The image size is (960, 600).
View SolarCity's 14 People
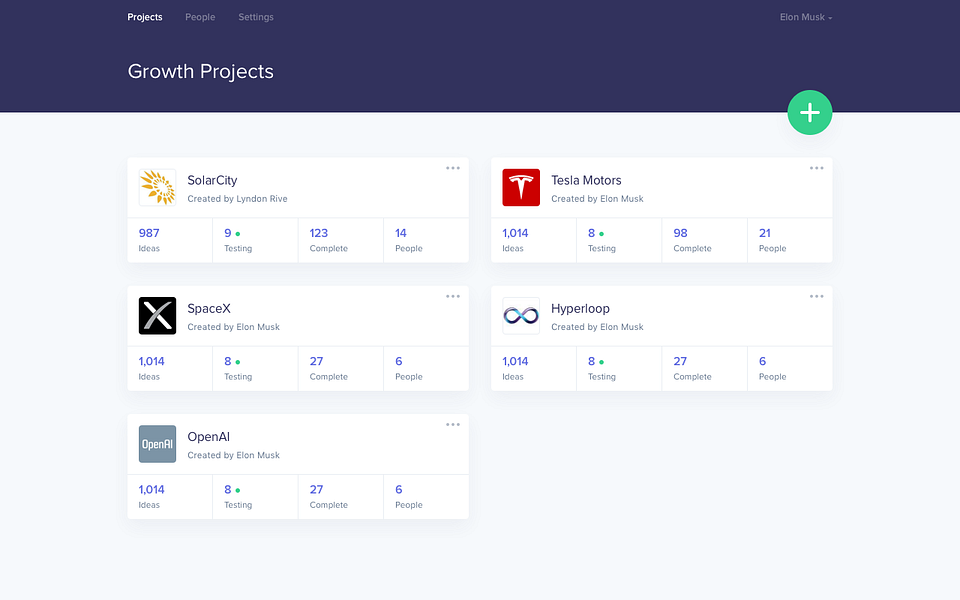(x=426, y=240)
